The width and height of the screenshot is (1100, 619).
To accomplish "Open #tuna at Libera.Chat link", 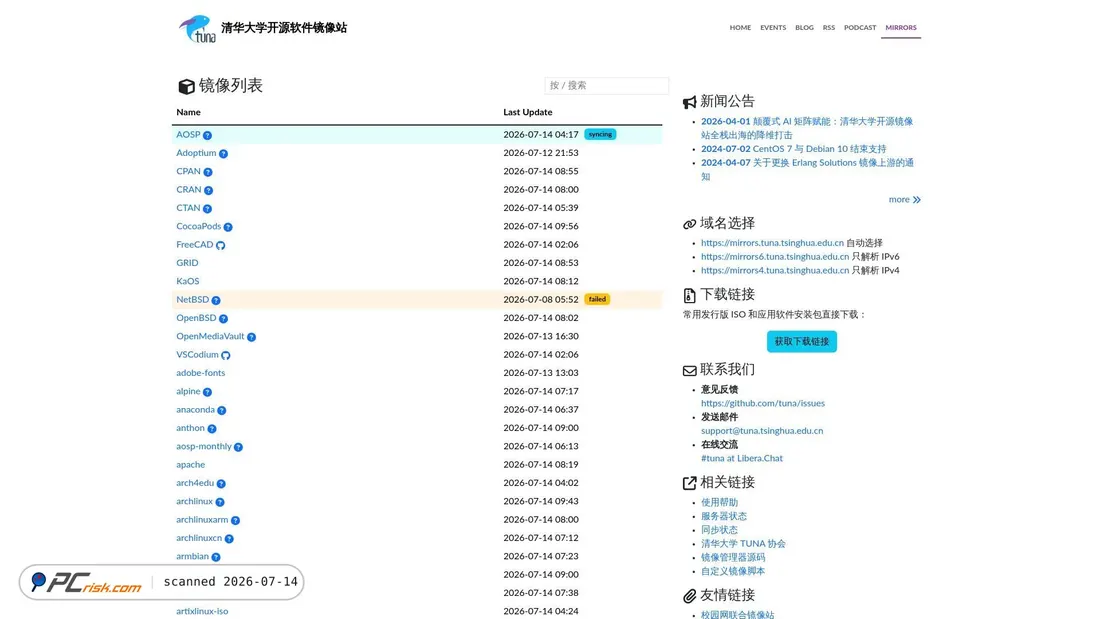I will [742, 458].
